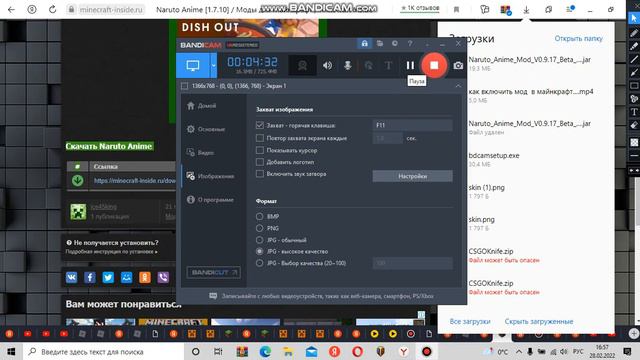
Task: Click the bookmark icon in address bar
Action: point(456,9)
